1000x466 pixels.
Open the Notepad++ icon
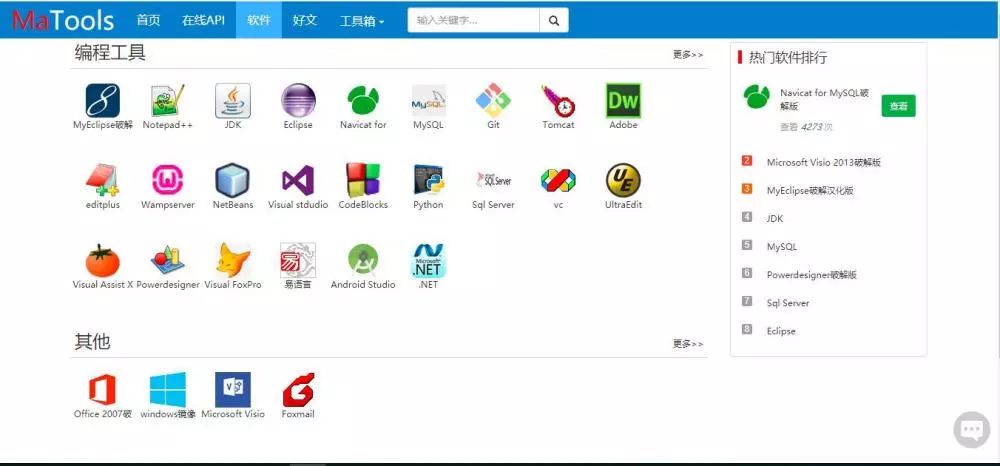point(168,101)
